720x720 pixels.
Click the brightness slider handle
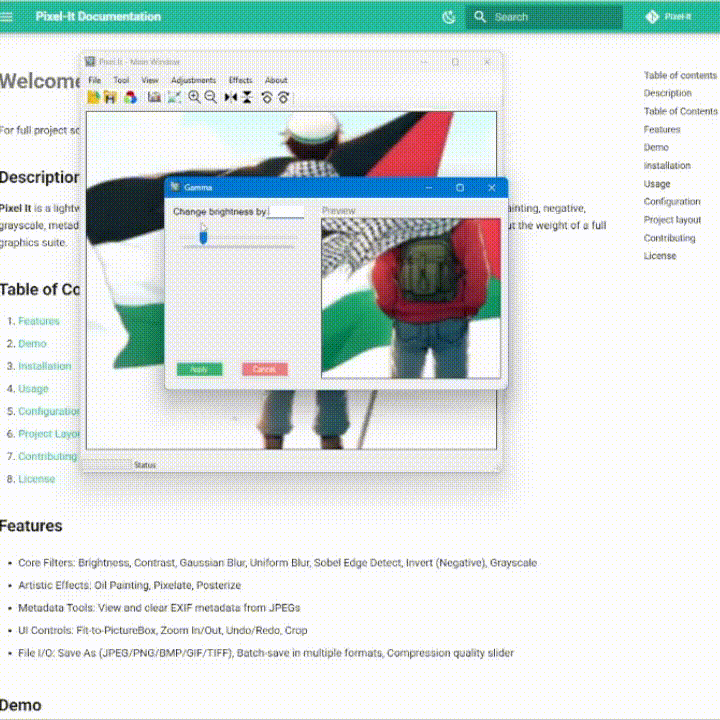click(x=203, y=237)
